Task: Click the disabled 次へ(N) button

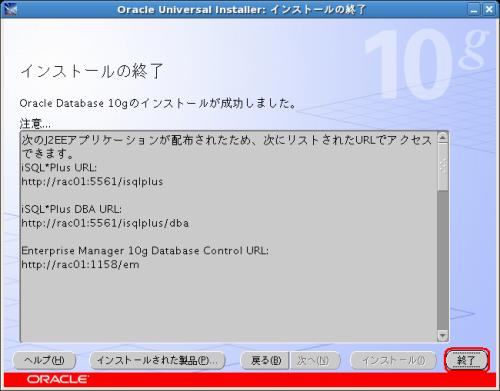Action: coord(314,360)
